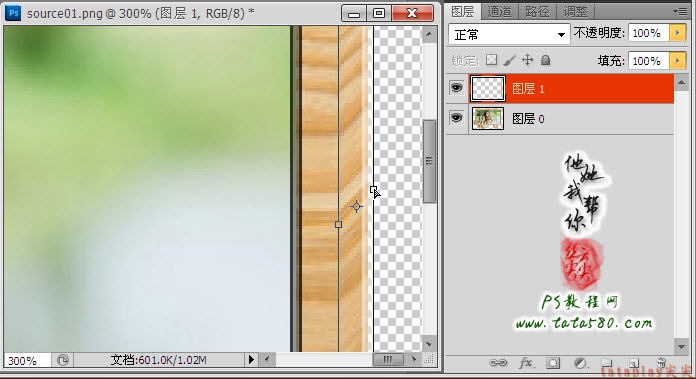Click the square transform handle on the wood strip
This screenshot has height=379, width=696.
[338, 225]
